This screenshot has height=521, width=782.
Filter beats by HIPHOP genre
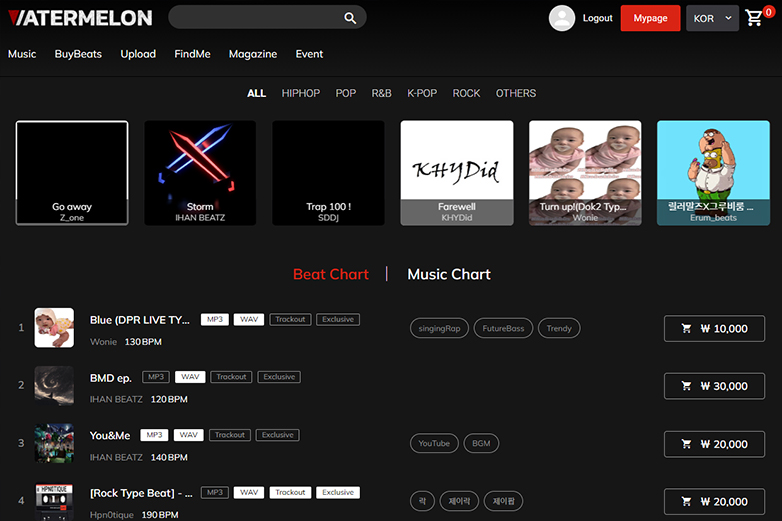pyautogui.click(x=300, y=93)
